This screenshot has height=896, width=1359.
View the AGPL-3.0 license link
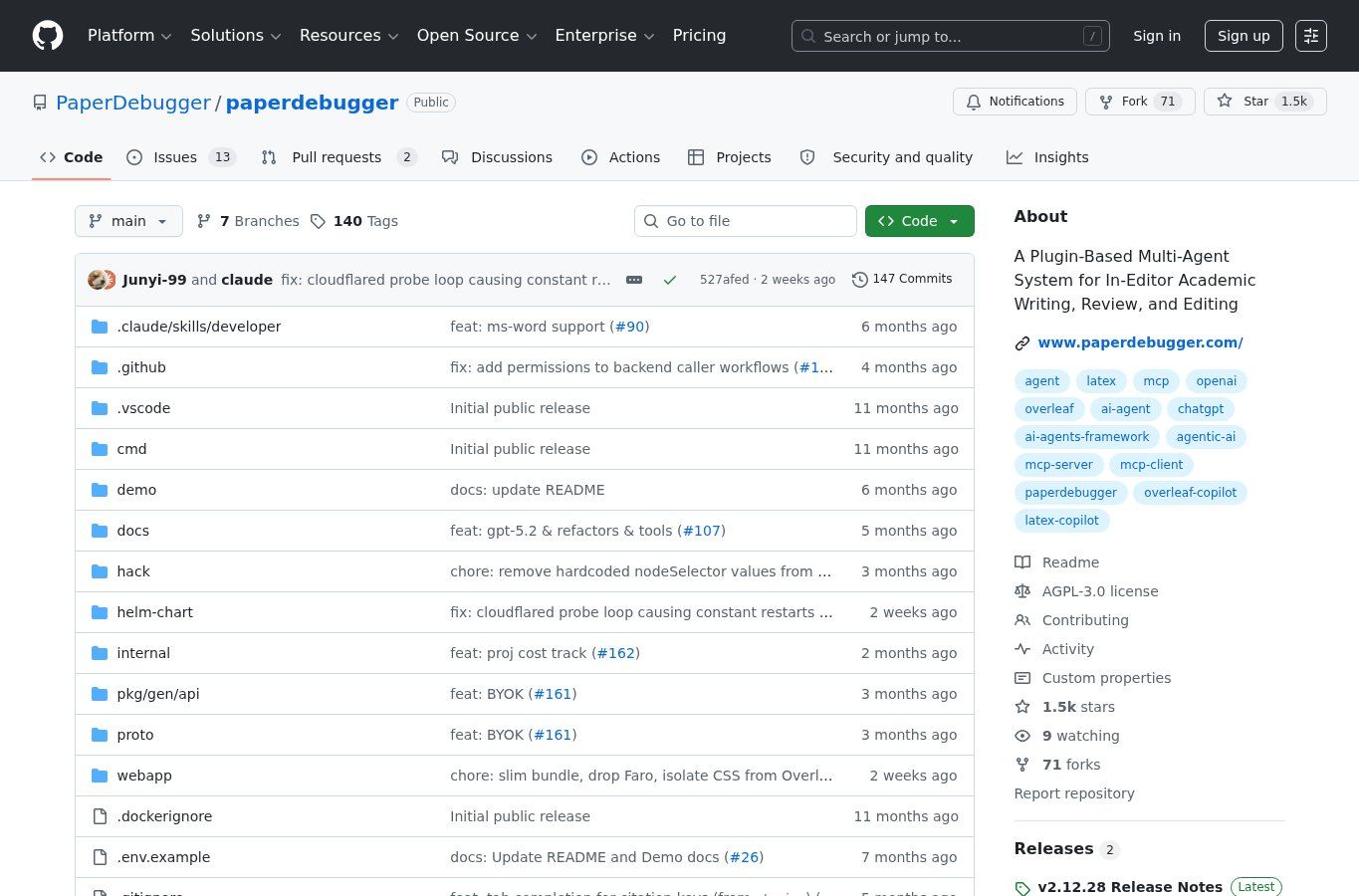pos(1086,591)
